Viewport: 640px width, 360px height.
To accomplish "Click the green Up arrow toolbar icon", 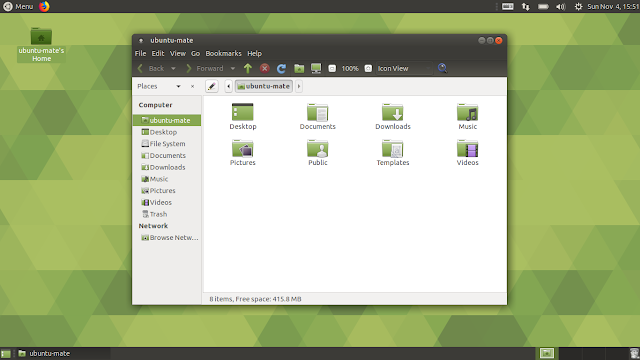I will [248, 69].
